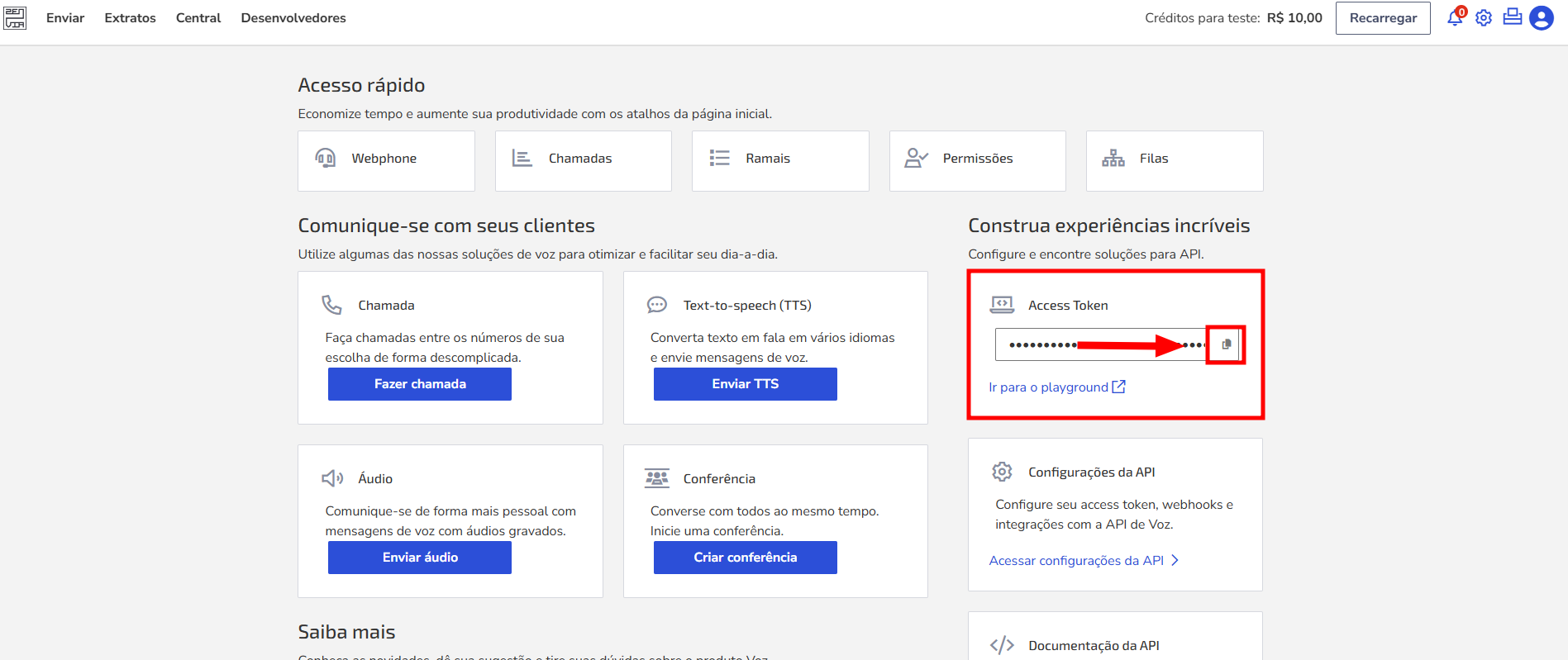Click the printer-style icon in header
This screenshot has width=1568, height=660.
[1513, 18]
